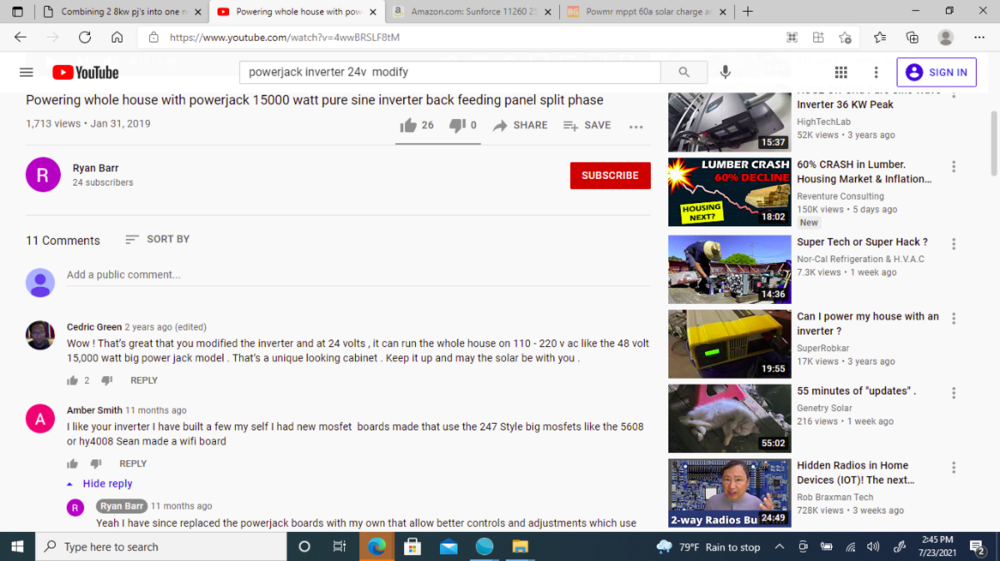
Task: Open the YouTube apps grid icon
Action: point(841,73)
